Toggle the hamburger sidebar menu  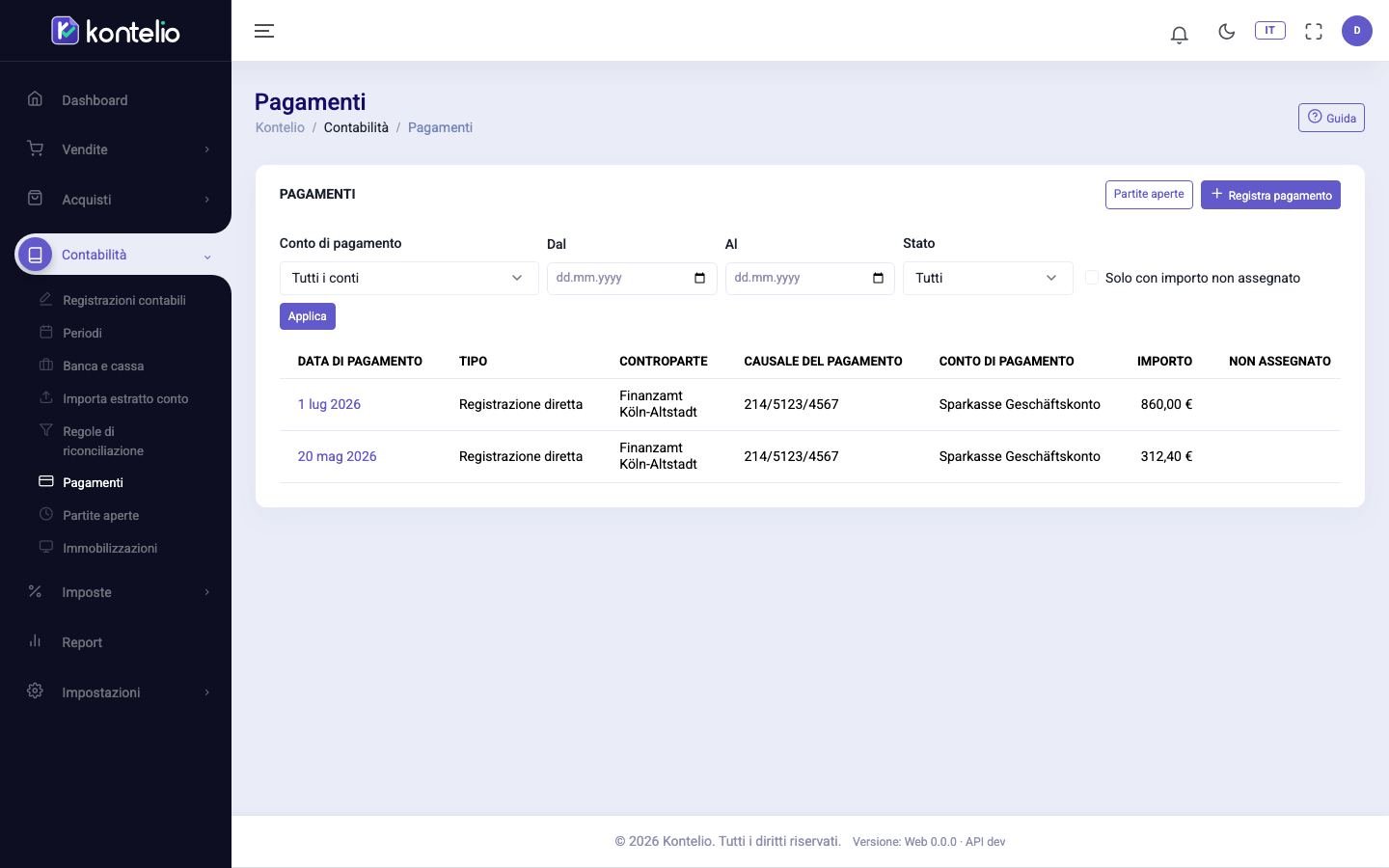pyautogui.click(x=264, y=31)
